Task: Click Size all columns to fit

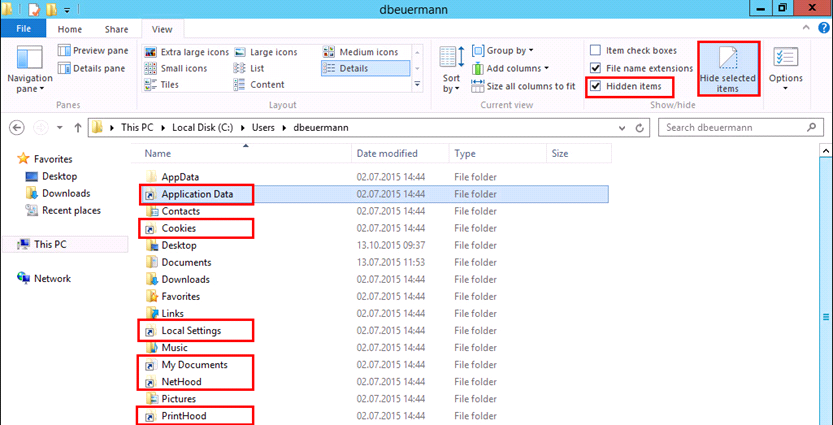Action: (529, 86)
